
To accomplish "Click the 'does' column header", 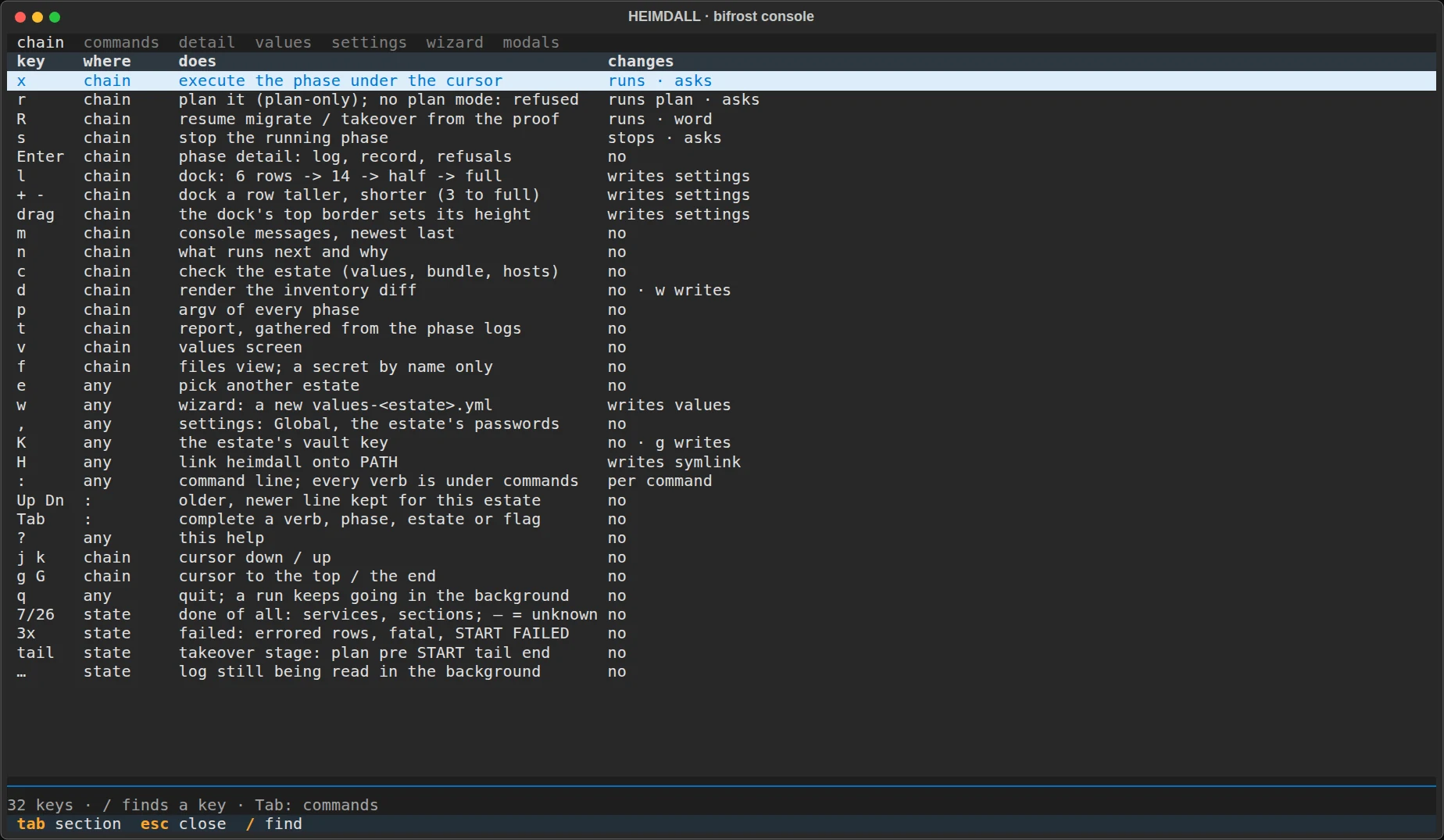I will click(197, 61).
